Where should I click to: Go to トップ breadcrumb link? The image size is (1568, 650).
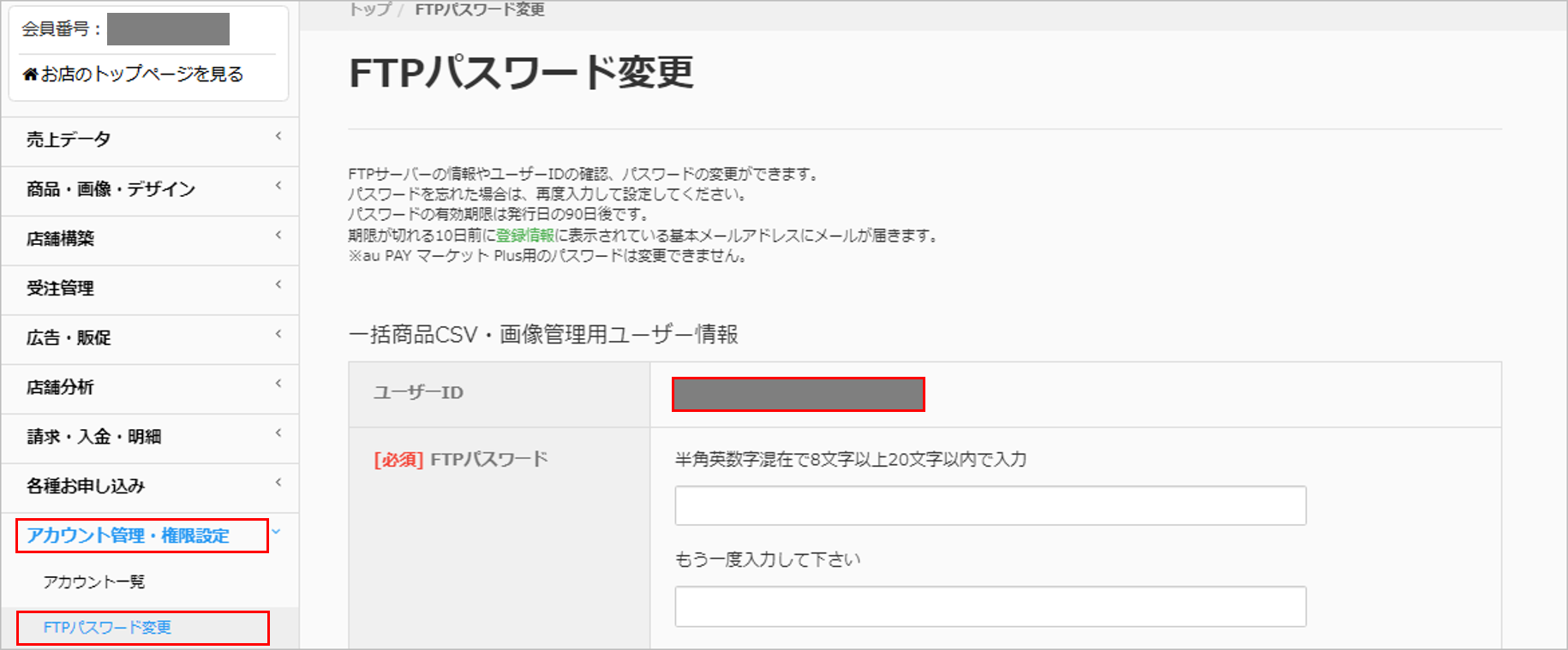tap(369, 9)
